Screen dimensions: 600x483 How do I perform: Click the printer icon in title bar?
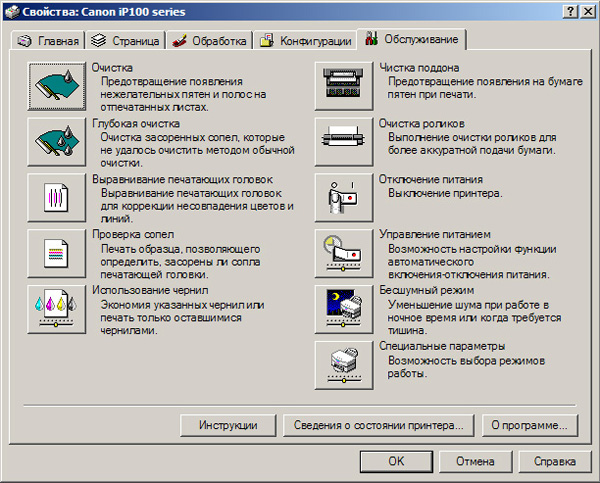pyautogui.click(x=11, y=12)
